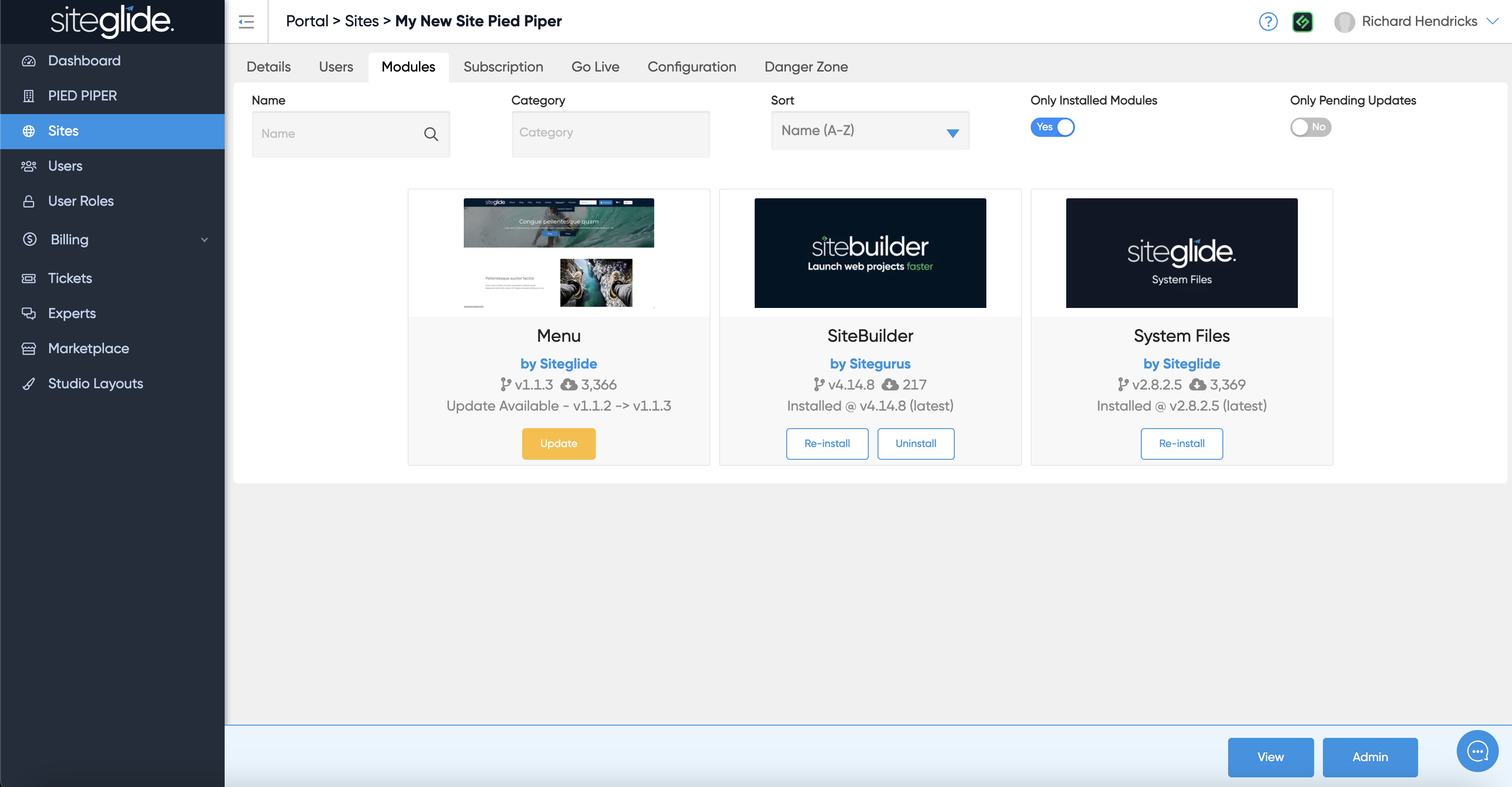Open the Category filter field
1512x787 pixels.
coord(610,133)
